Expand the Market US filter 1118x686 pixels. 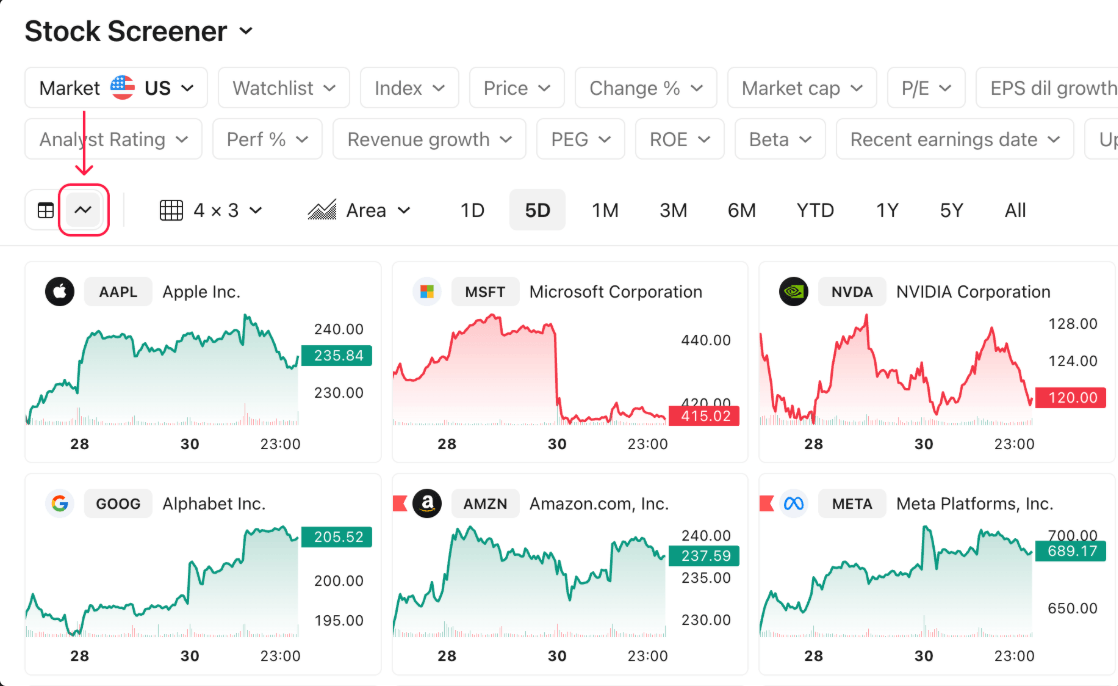pyautogui.click(x=116, y=88)
